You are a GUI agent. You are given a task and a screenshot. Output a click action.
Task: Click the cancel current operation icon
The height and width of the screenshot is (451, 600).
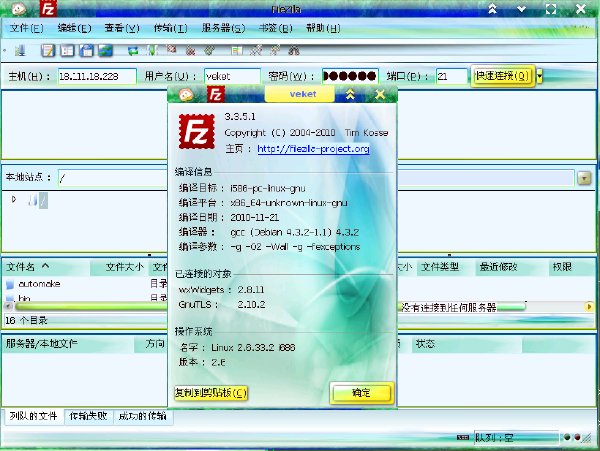[x=171, y=49]
